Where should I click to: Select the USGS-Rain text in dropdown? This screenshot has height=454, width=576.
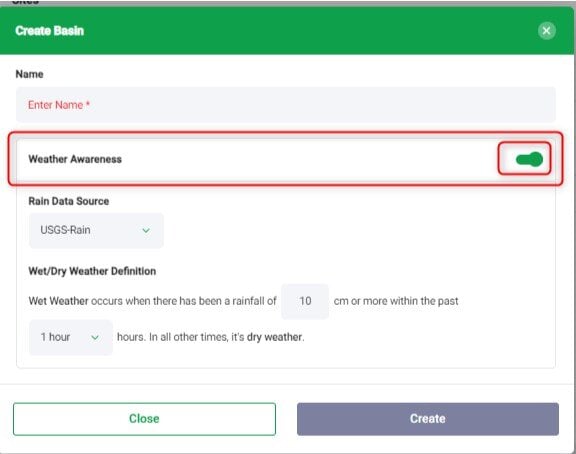[65, 230]
